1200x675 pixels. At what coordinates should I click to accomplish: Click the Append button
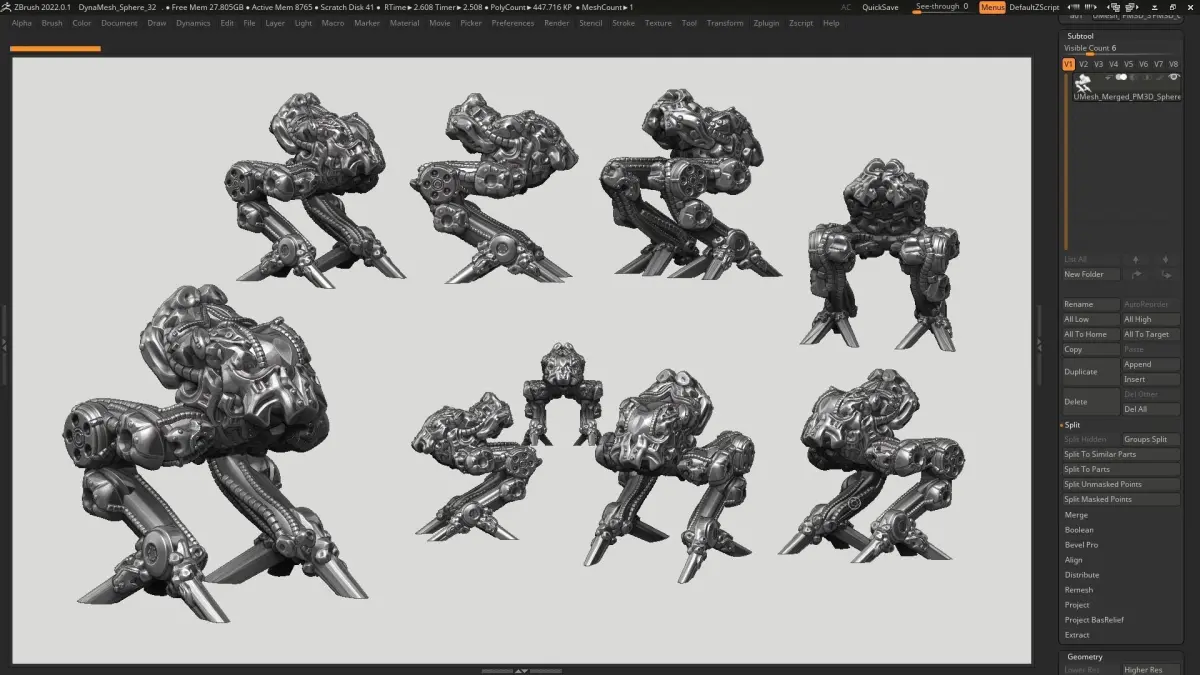pyautogui.click(x=1151, y=364)
